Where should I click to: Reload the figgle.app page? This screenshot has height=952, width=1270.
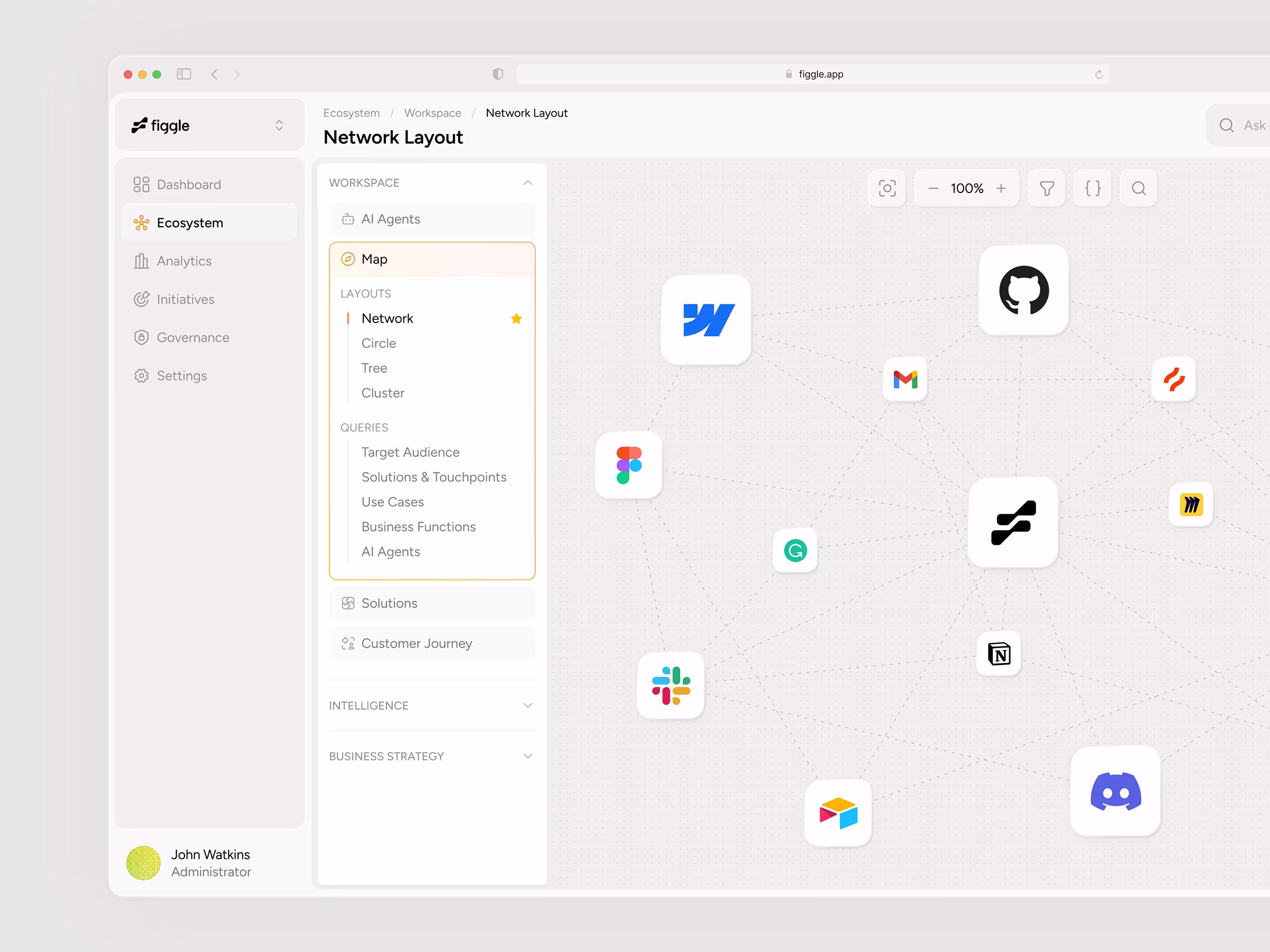tap(1099, 74)
